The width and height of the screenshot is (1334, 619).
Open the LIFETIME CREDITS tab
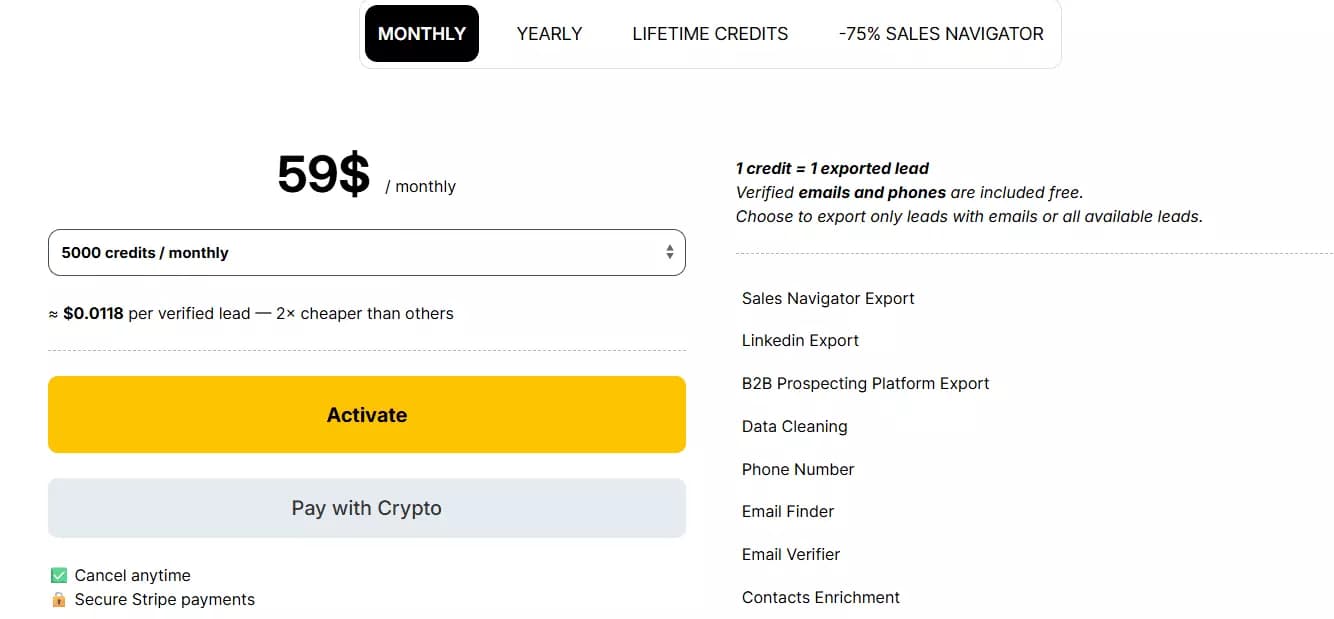710,33
